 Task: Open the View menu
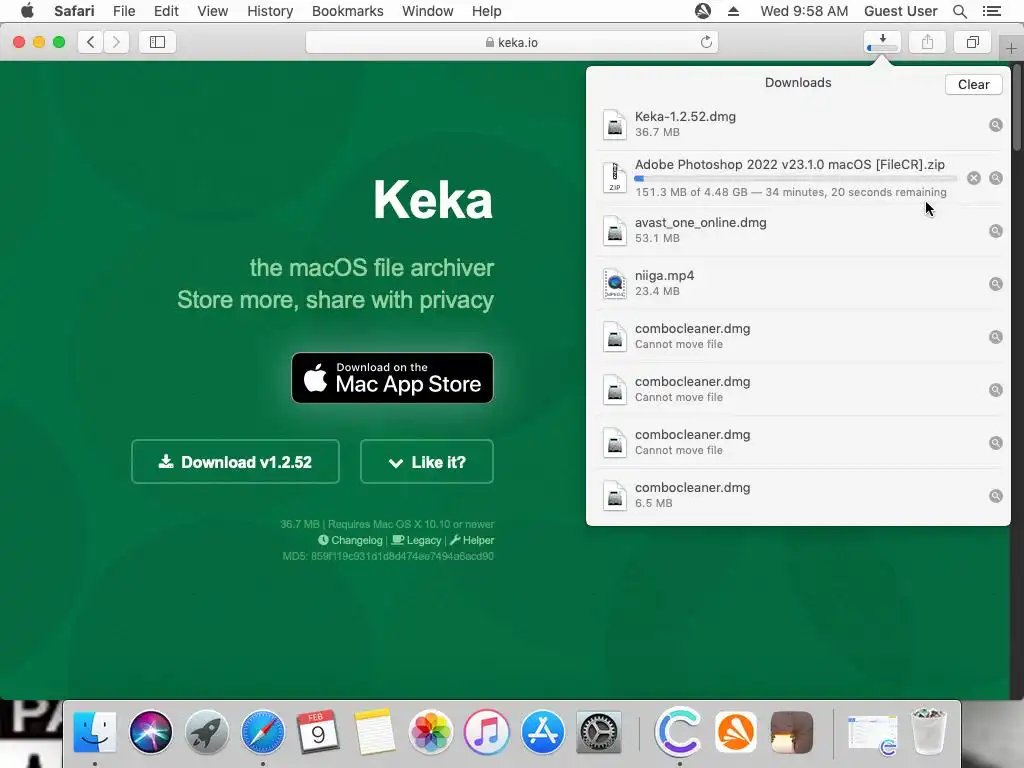click(212, 11)
